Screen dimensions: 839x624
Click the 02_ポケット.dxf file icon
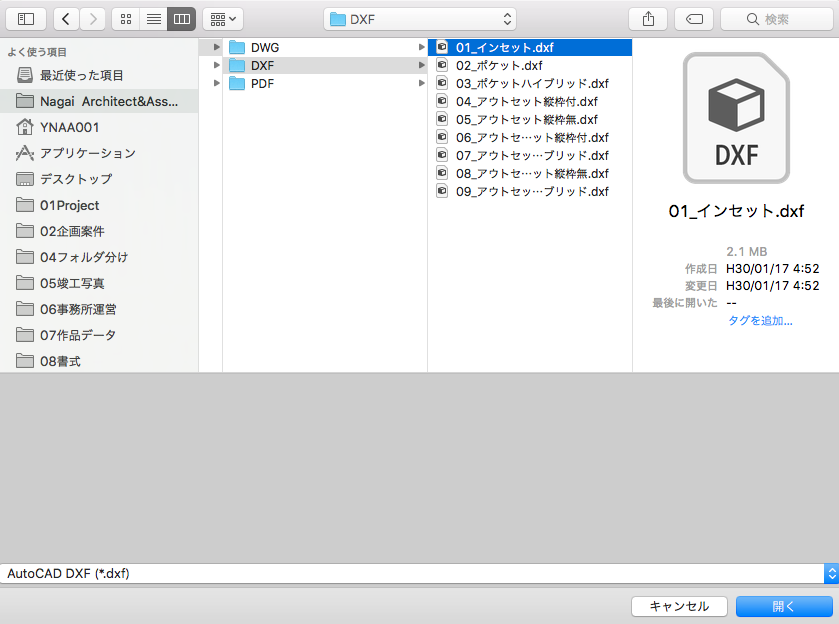[442, 65]
